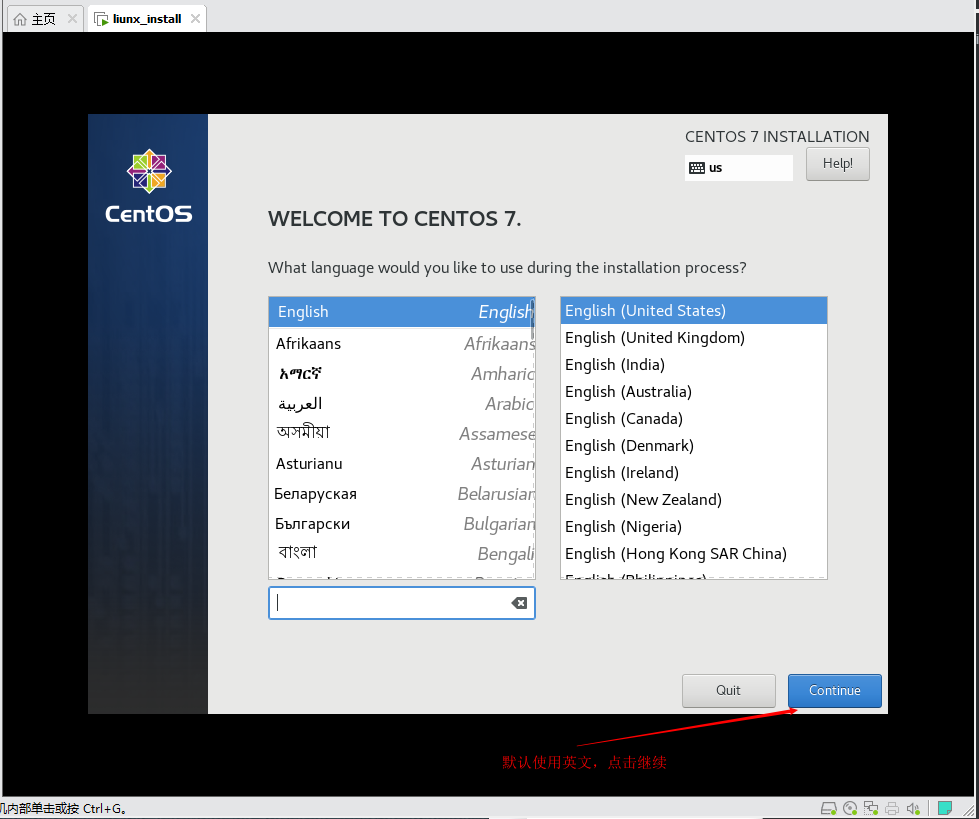Select Bulgarian in the language list
979x819 pixels.
[x=400, y=524]
